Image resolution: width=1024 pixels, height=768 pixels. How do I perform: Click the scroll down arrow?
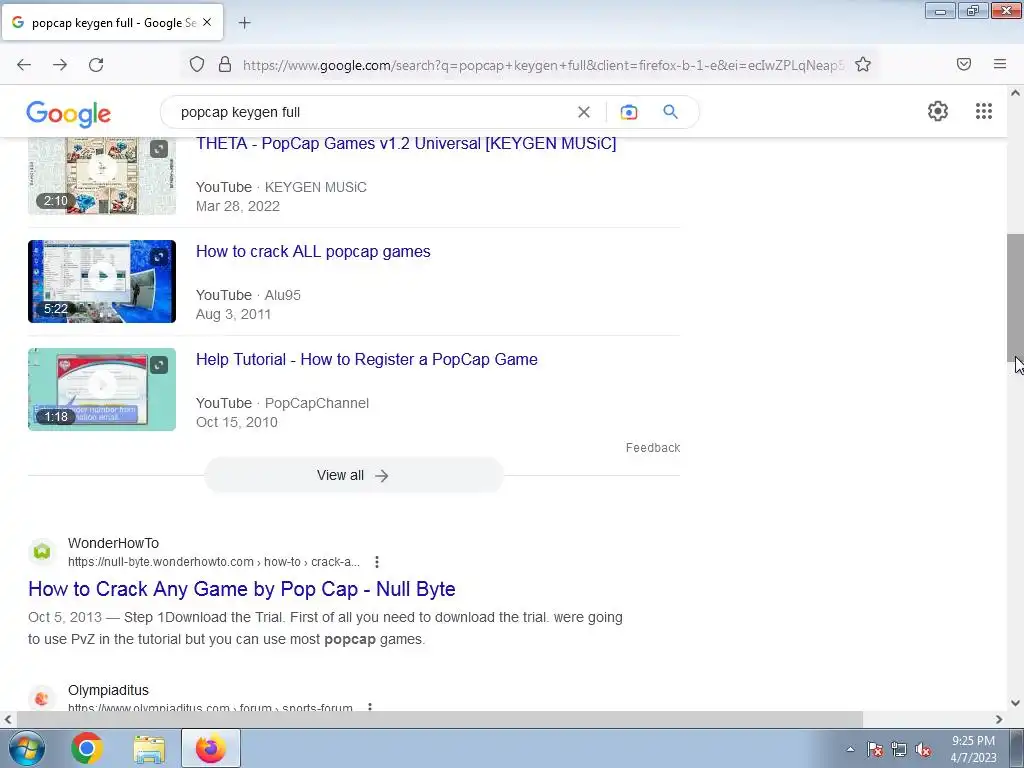tap(1015, 703)
